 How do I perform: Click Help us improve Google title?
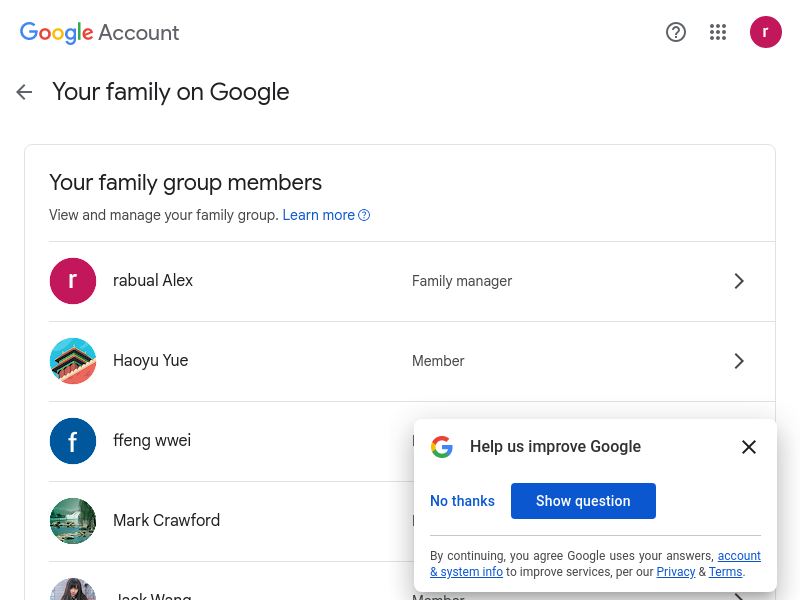coord(555,446)
